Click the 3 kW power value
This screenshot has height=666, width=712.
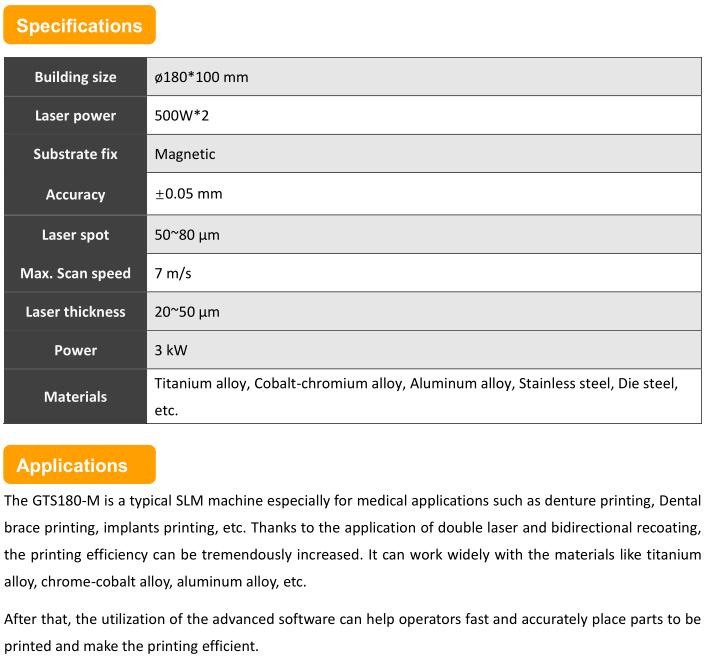pyautogui.click(x=171, y=350)
